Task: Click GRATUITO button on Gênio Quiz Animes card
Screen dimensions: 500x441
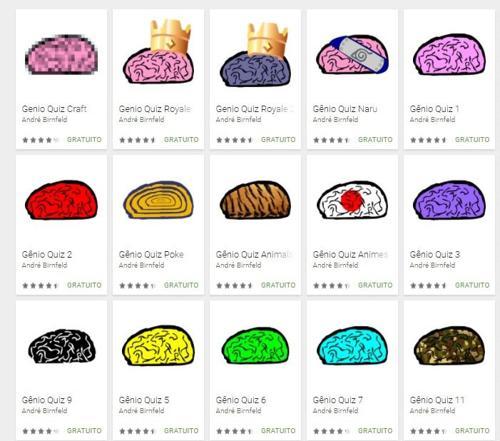Action: pyautogui.click(x=375, y=285)
